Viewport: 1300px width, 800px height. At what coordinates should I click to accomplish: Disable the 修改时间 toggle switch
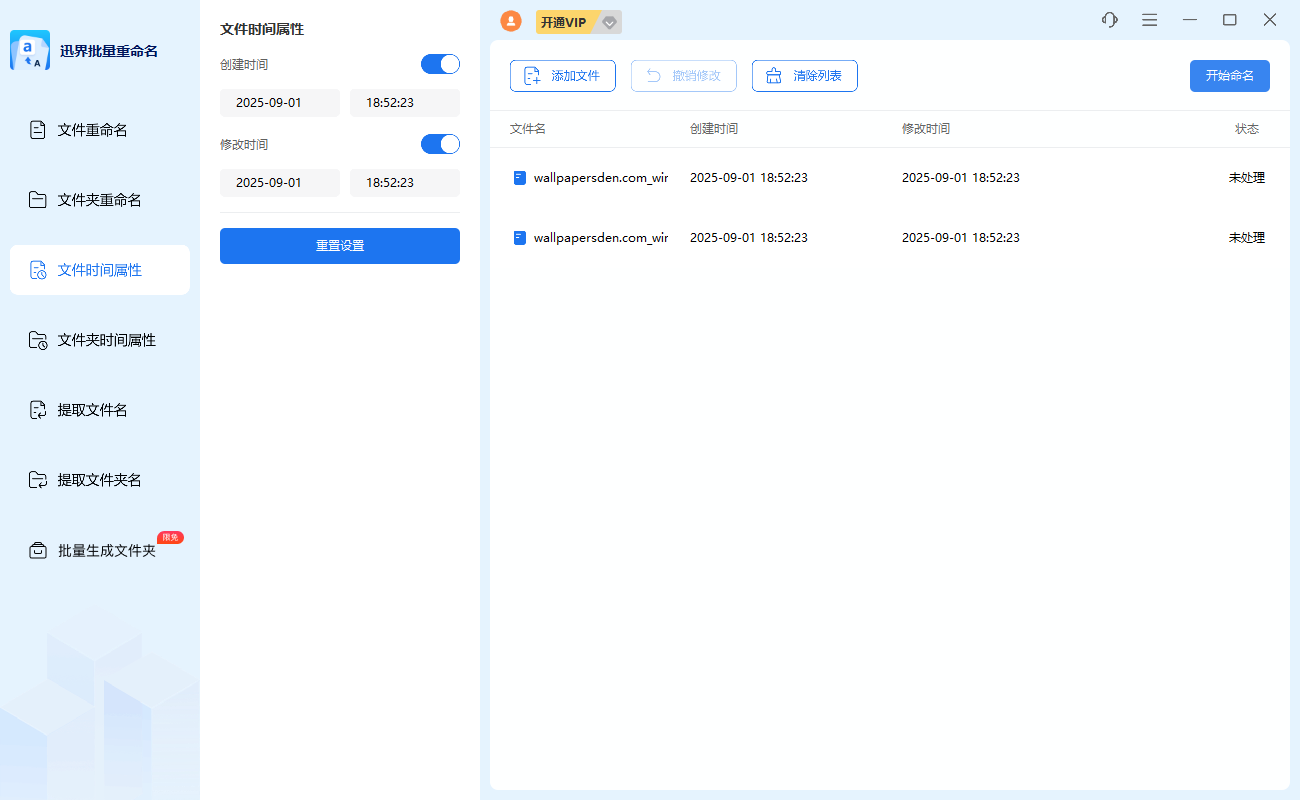click(440, 143)
